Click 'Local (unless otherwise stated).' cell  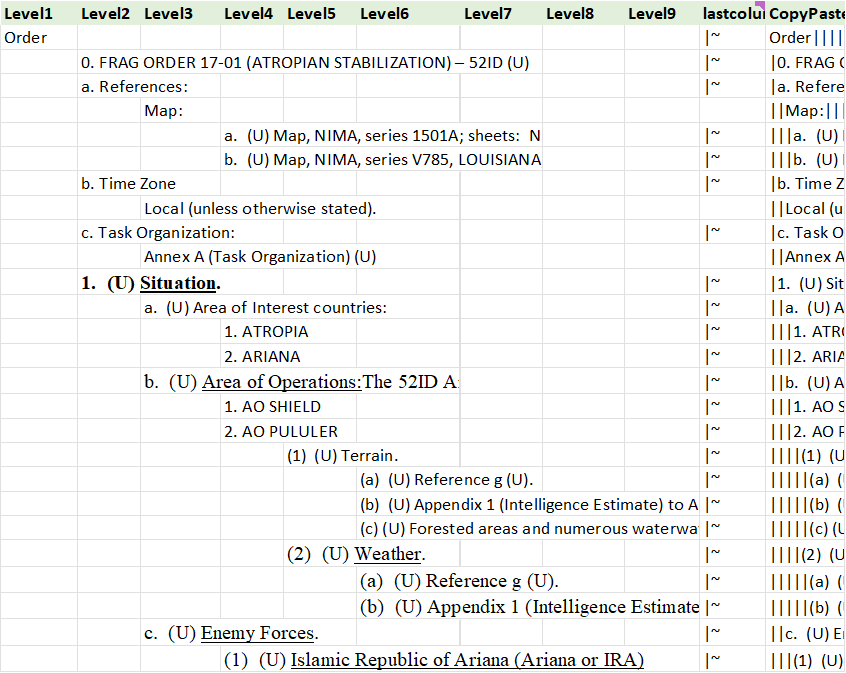point(260,208)
